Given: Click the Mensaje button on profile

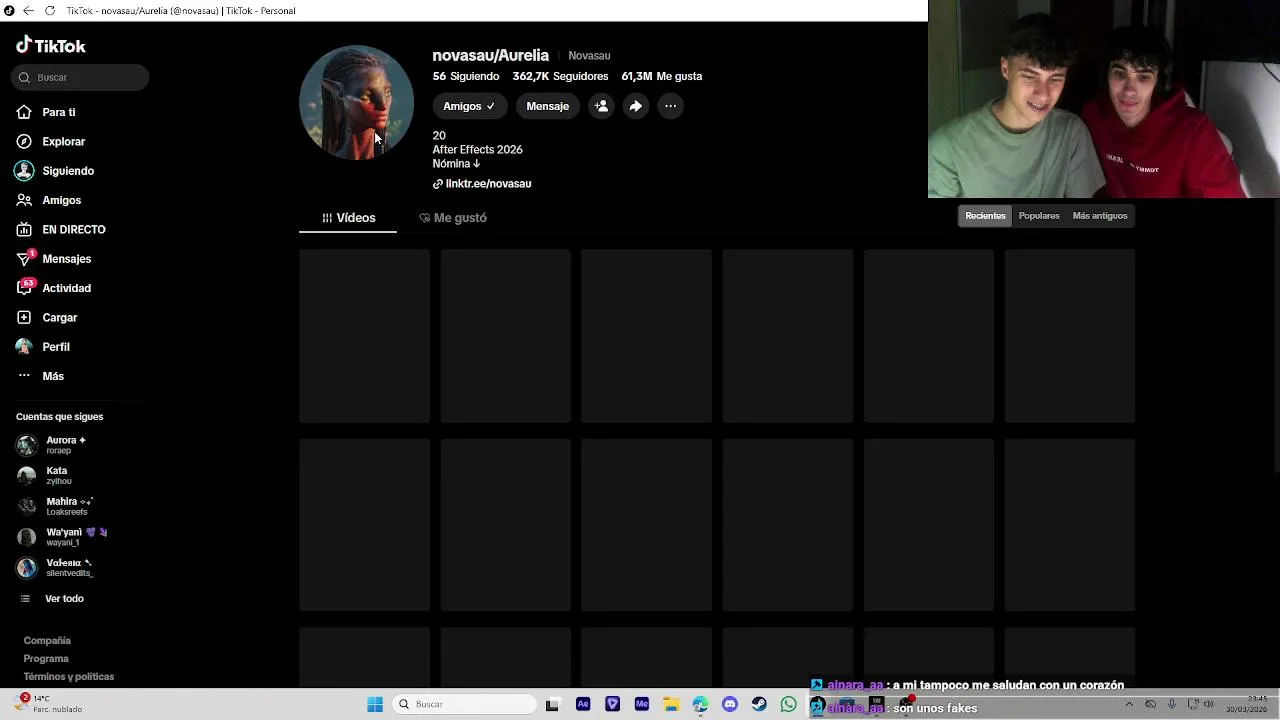Looking at the screenshot, I should (x=547, y=106).
